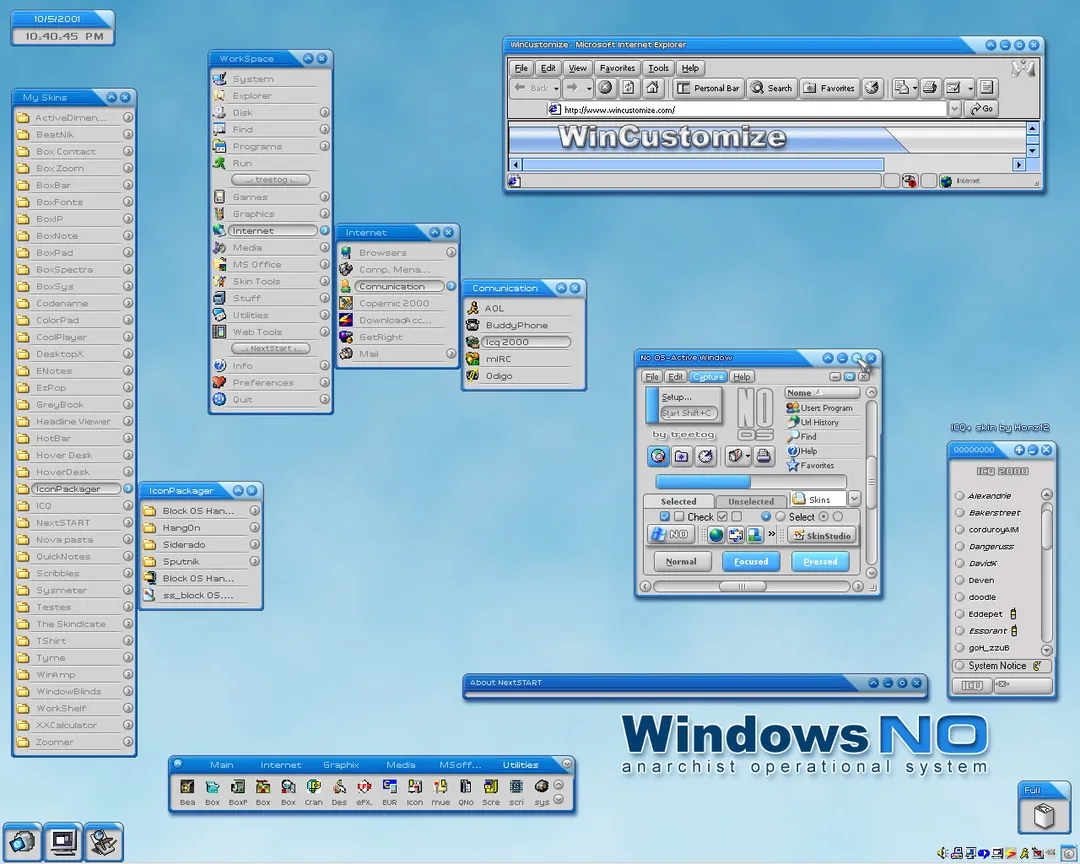Image resolution: width=1080 pixels, height=864 pixels.
Task: Open Back button history dropdown in Internet Explorer
Action: pyautogui.click(x=556, y=89)
